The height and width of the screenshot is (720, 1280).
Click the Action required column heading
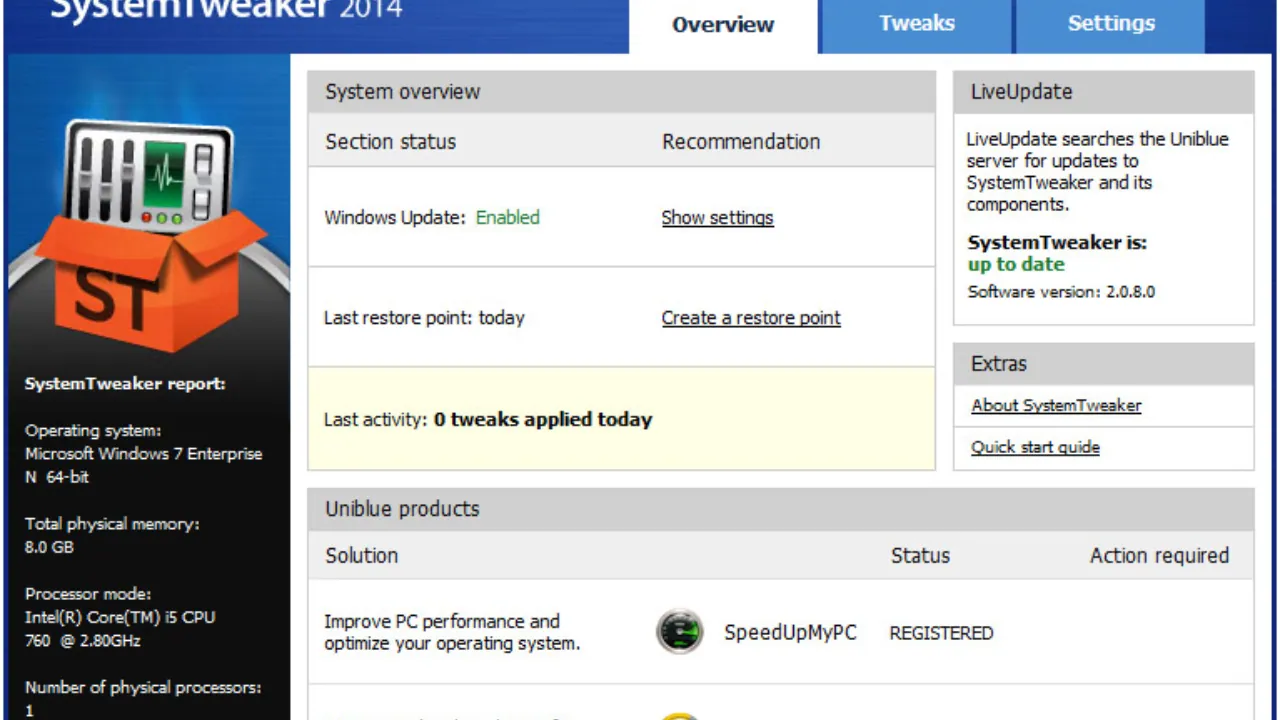[x=1159, y=556]
